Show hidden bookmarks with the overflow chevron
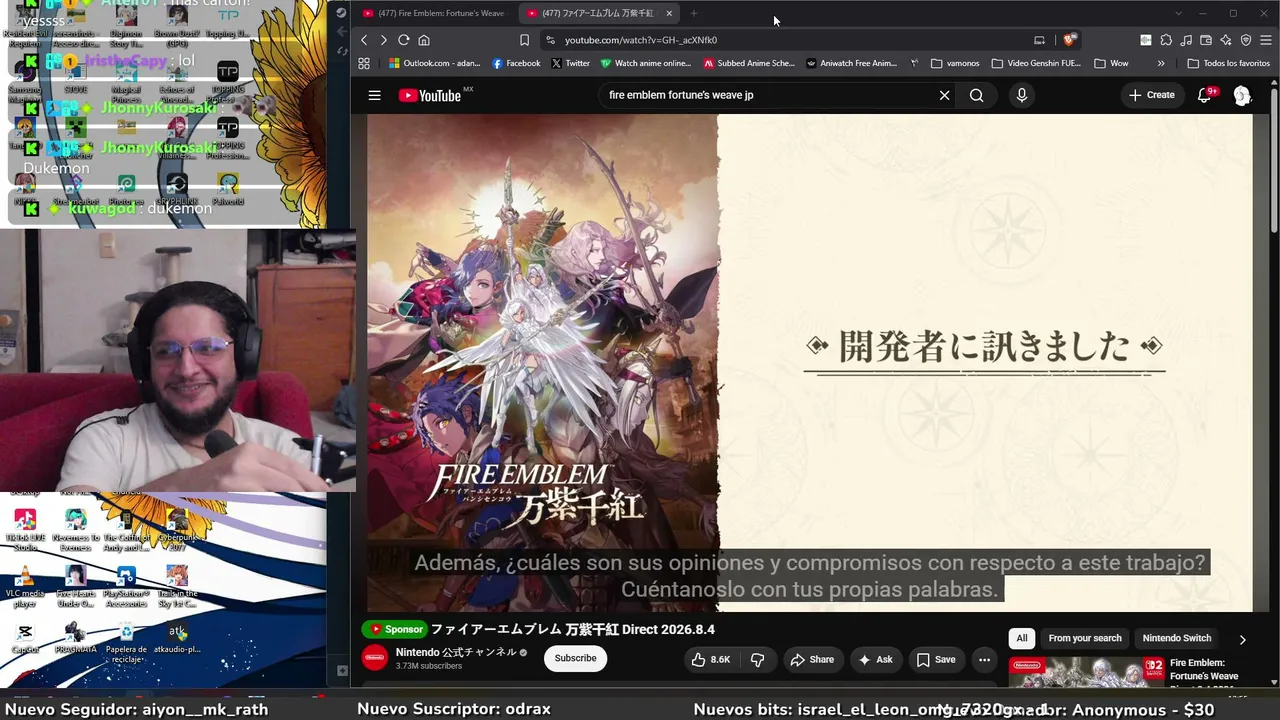This screenshot has width=1280, height=720. tap(1161, 63)
